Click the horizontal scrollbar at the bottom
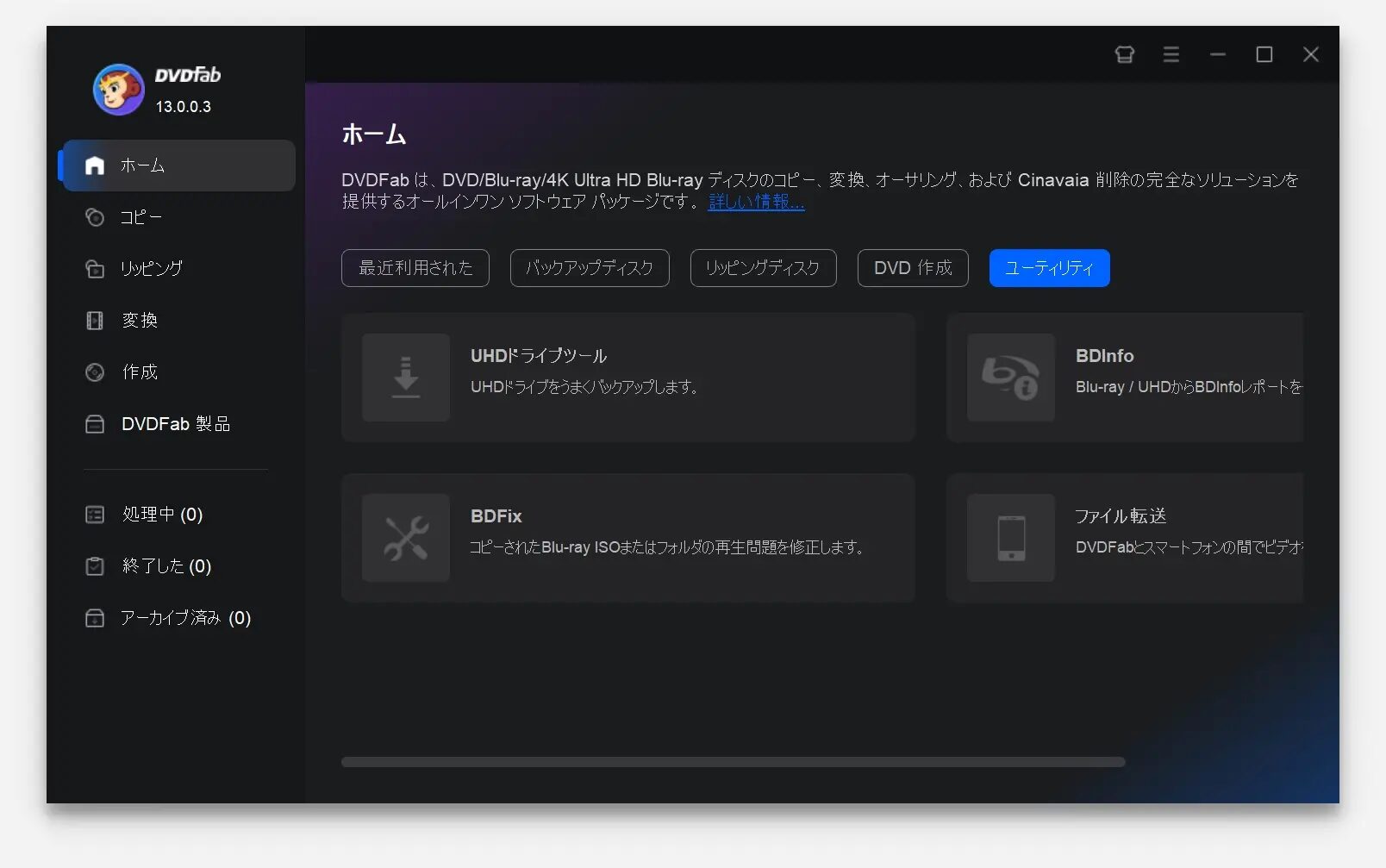1386x868 pixels. [733, 762]
